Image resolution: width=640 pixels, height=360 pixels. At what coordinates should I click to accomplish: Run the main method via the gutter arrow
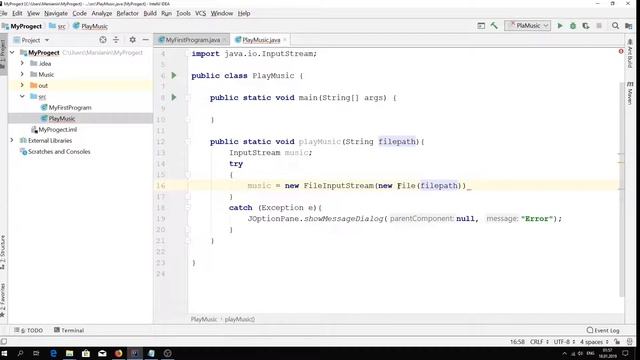174,98
